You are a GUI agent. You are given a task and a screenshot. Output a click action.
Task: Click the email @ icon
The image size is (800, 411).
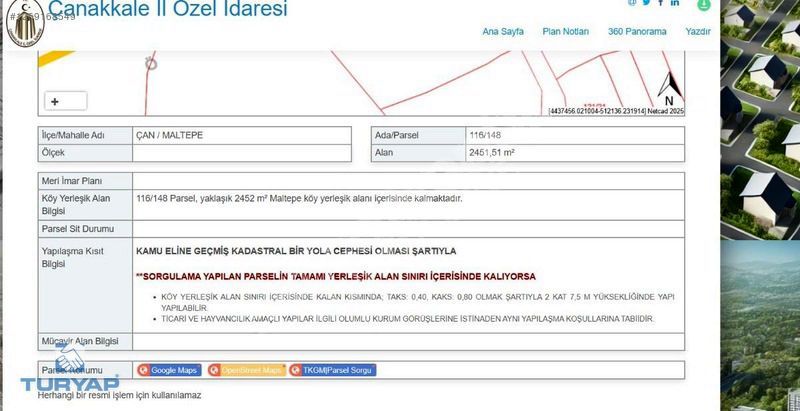632,3
